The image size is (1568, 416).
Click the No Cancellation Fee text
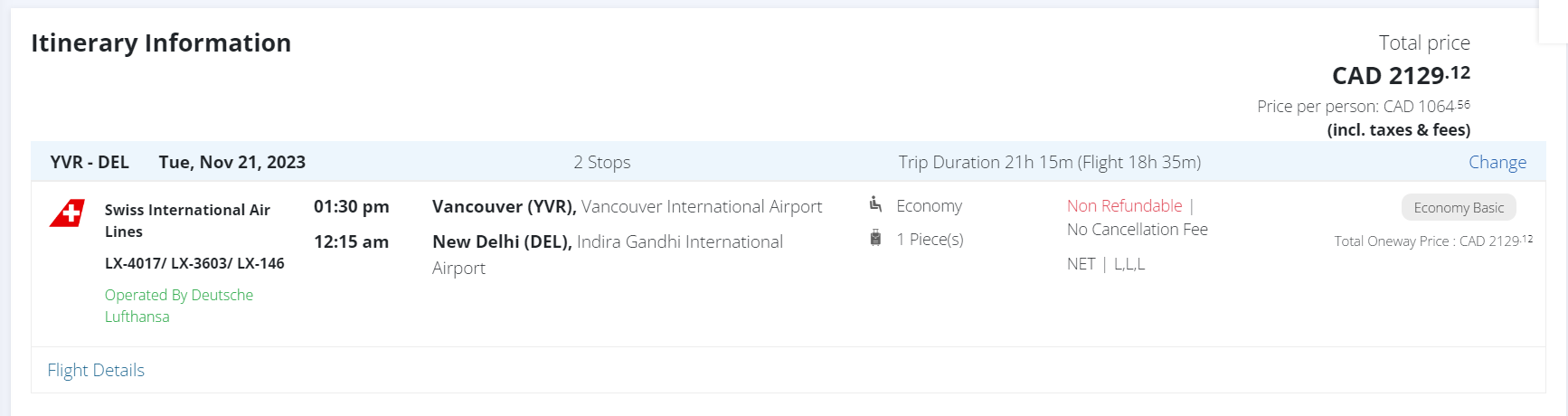(x=1137, y=230)
